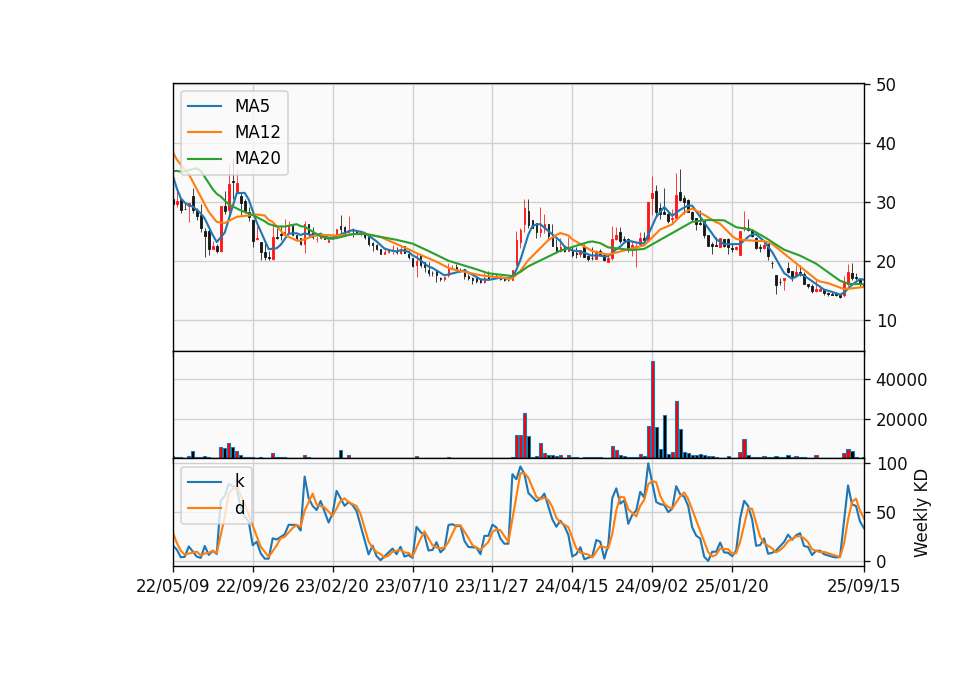Click the 23/07/10 date axis label

click(x=411, y=586)
